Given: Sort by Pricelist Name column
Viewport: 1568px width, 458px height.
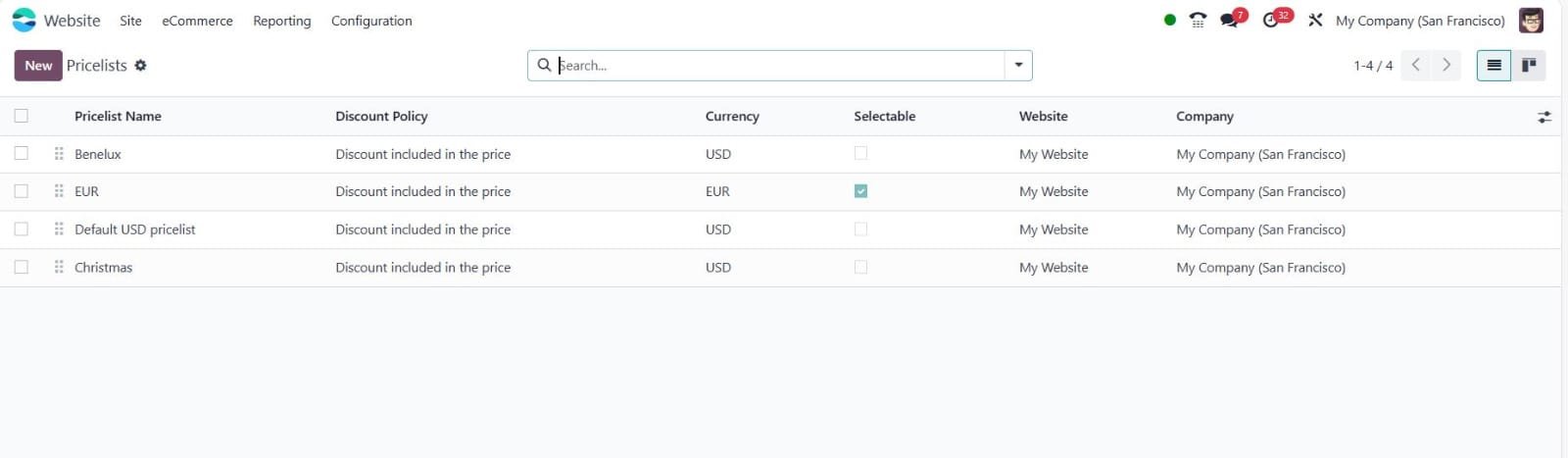Looking at the screenshot, I should click(x=118, y=116).
